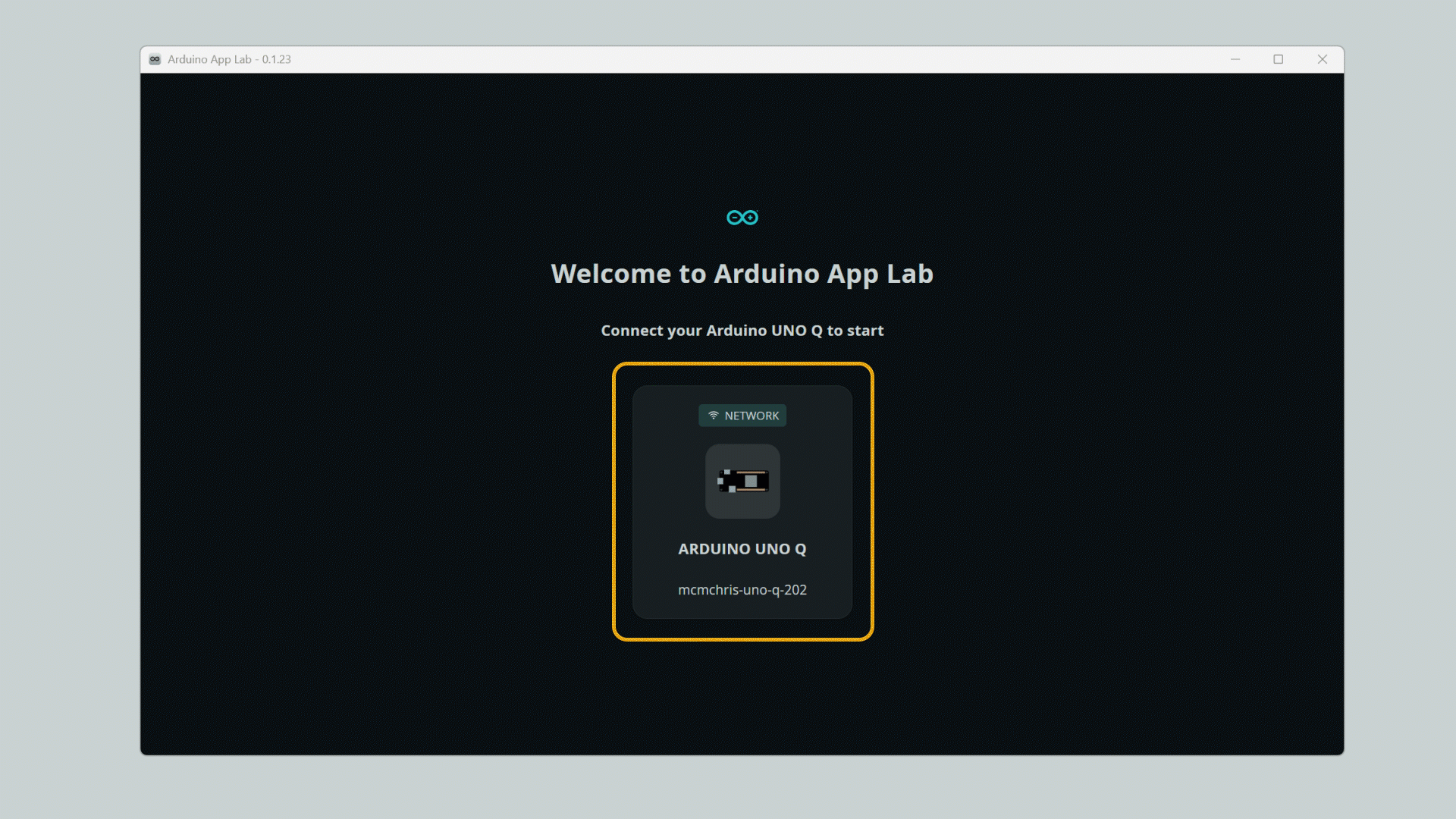Click the dark card area beside the board image

click(x=815, y=482)
